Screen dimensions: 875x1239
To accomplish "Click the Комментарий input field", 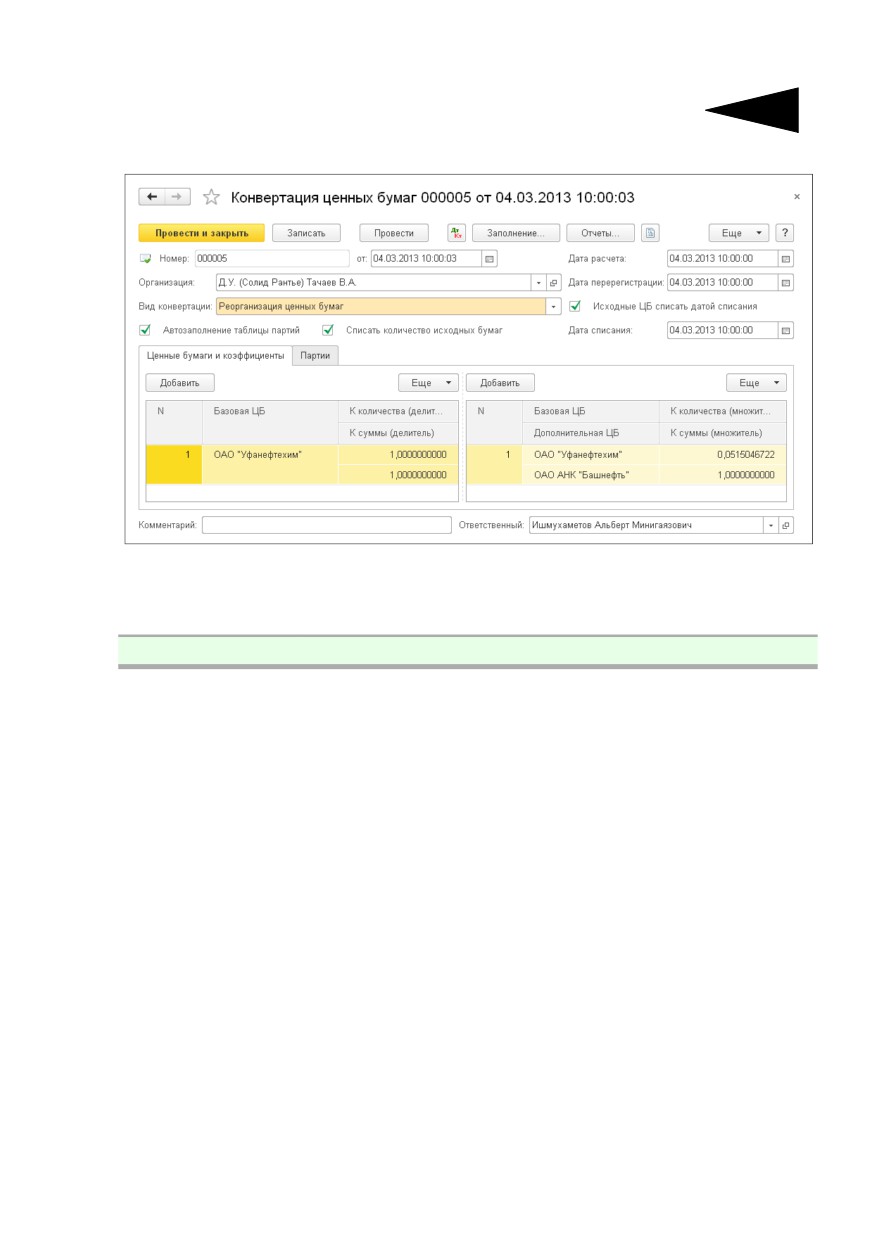I will [x=327, y=525].
